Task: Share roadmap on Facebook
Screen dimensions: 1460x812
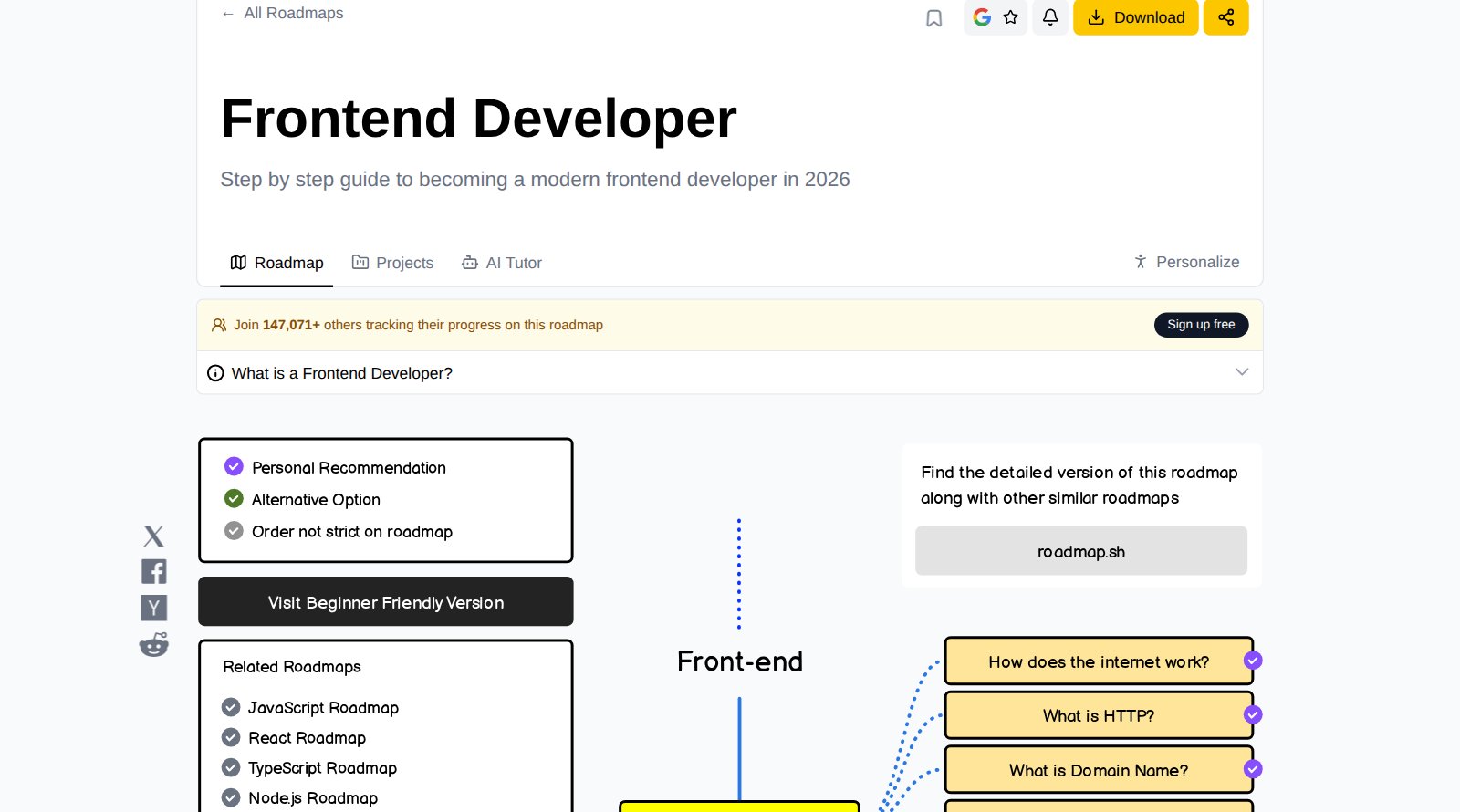Action: coord(153,571)
